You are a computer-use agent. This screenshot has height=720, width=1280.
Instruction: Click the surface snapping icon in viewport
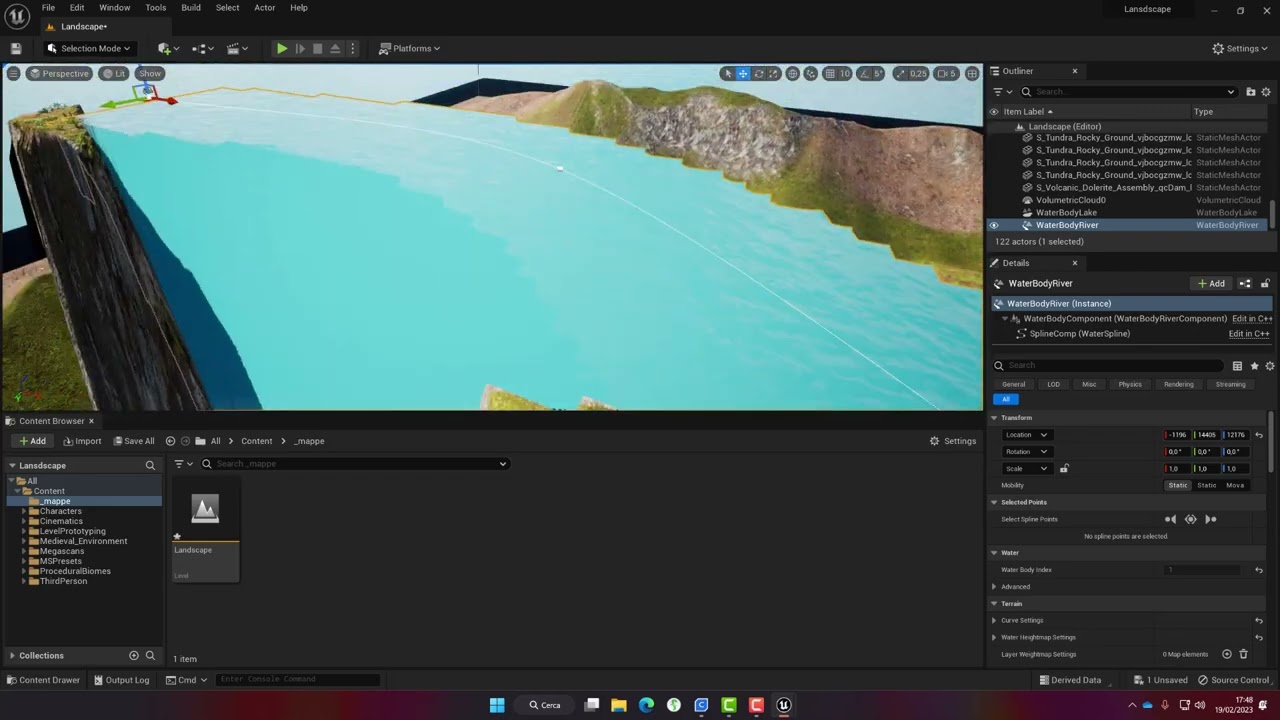pyautogui.click(x=810, y=73)
